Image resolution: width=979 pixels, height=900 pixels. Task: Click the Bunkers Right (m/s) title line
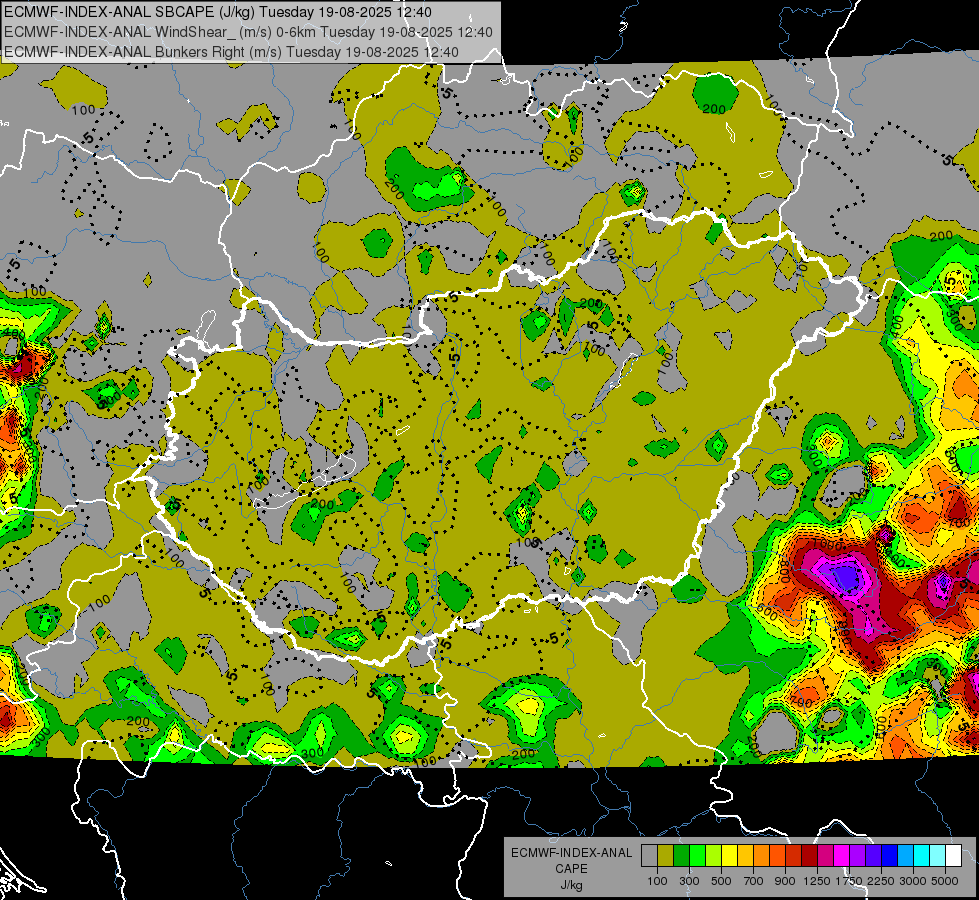(231, 52)
